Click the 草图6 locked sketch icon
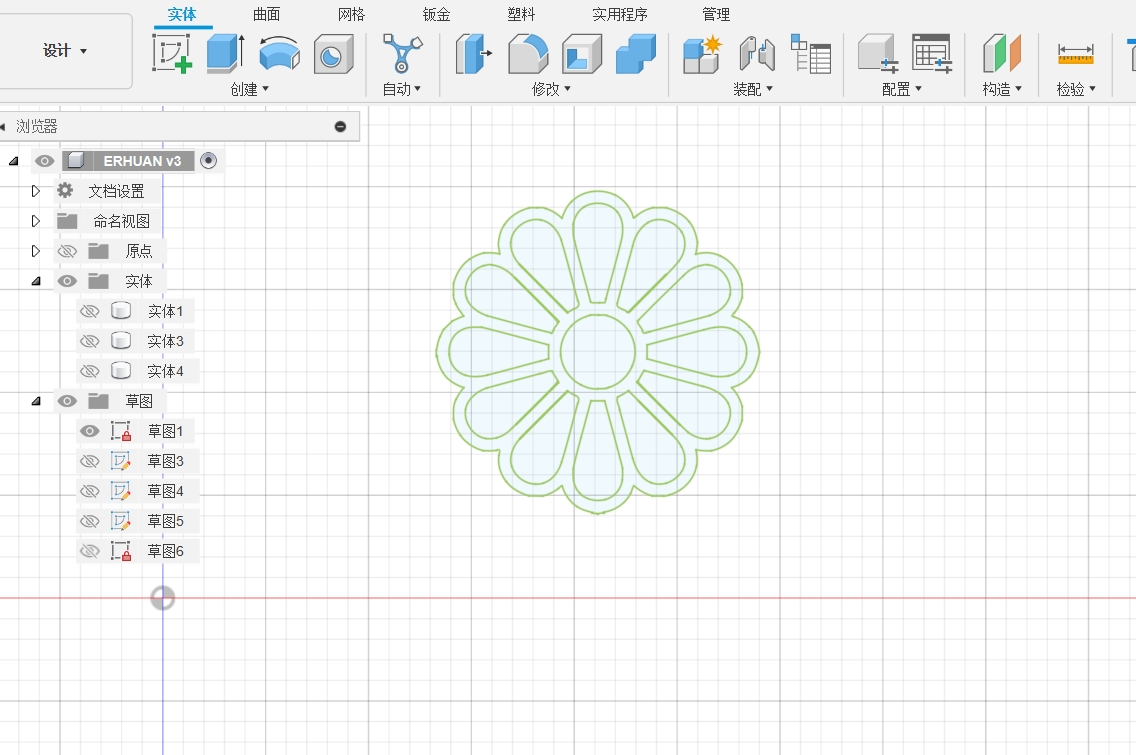Image resolution: width=1136 pixels, height=755 pixels. click(121, 551)
